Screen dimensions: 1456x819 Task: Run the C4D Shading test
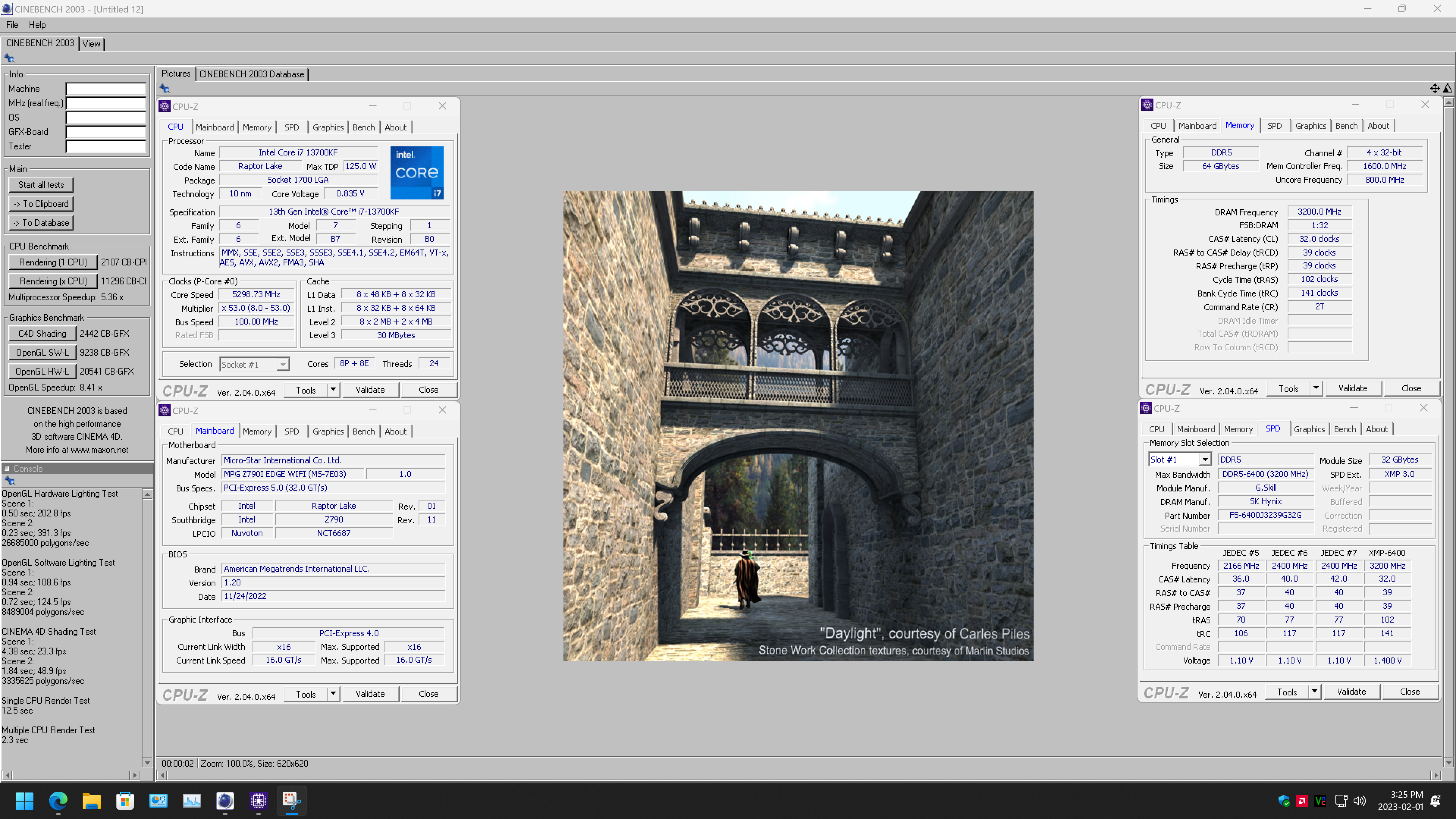tap(42, 334)
